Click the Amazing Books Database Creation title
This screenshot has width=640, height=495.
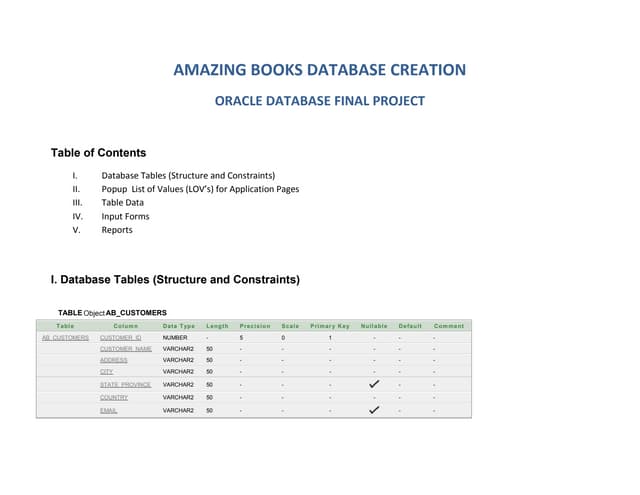[x=319, y=70]
